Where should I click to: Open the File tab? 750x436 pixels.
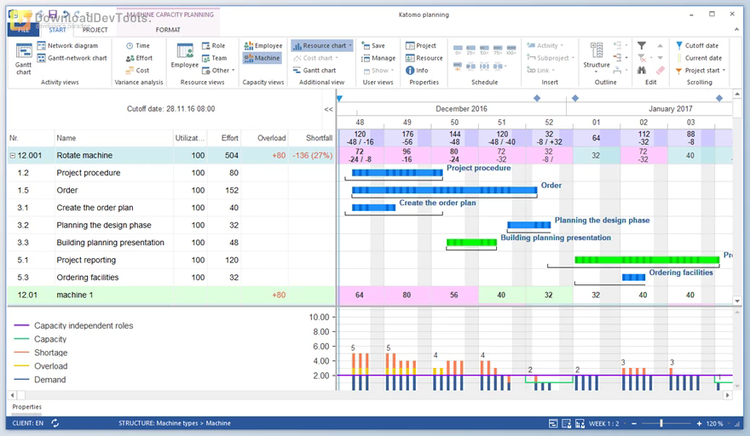click(23, 30)
